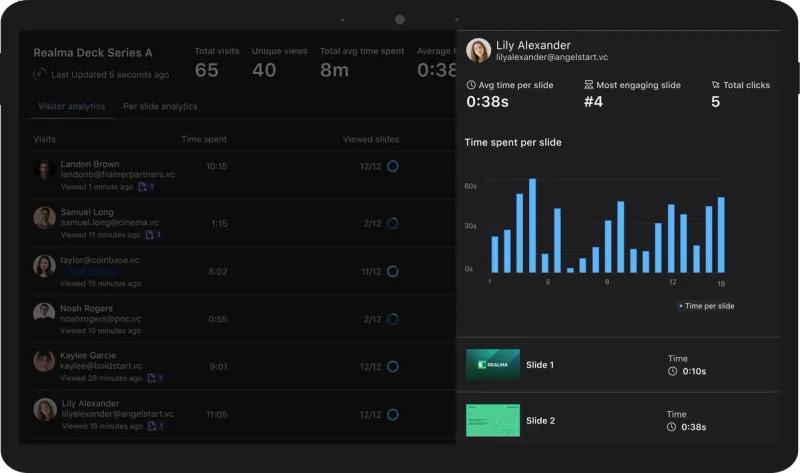Click the Time spent column header
Image resolution: width=800 pixels, height=473 pixels.
tap(204, 139)
